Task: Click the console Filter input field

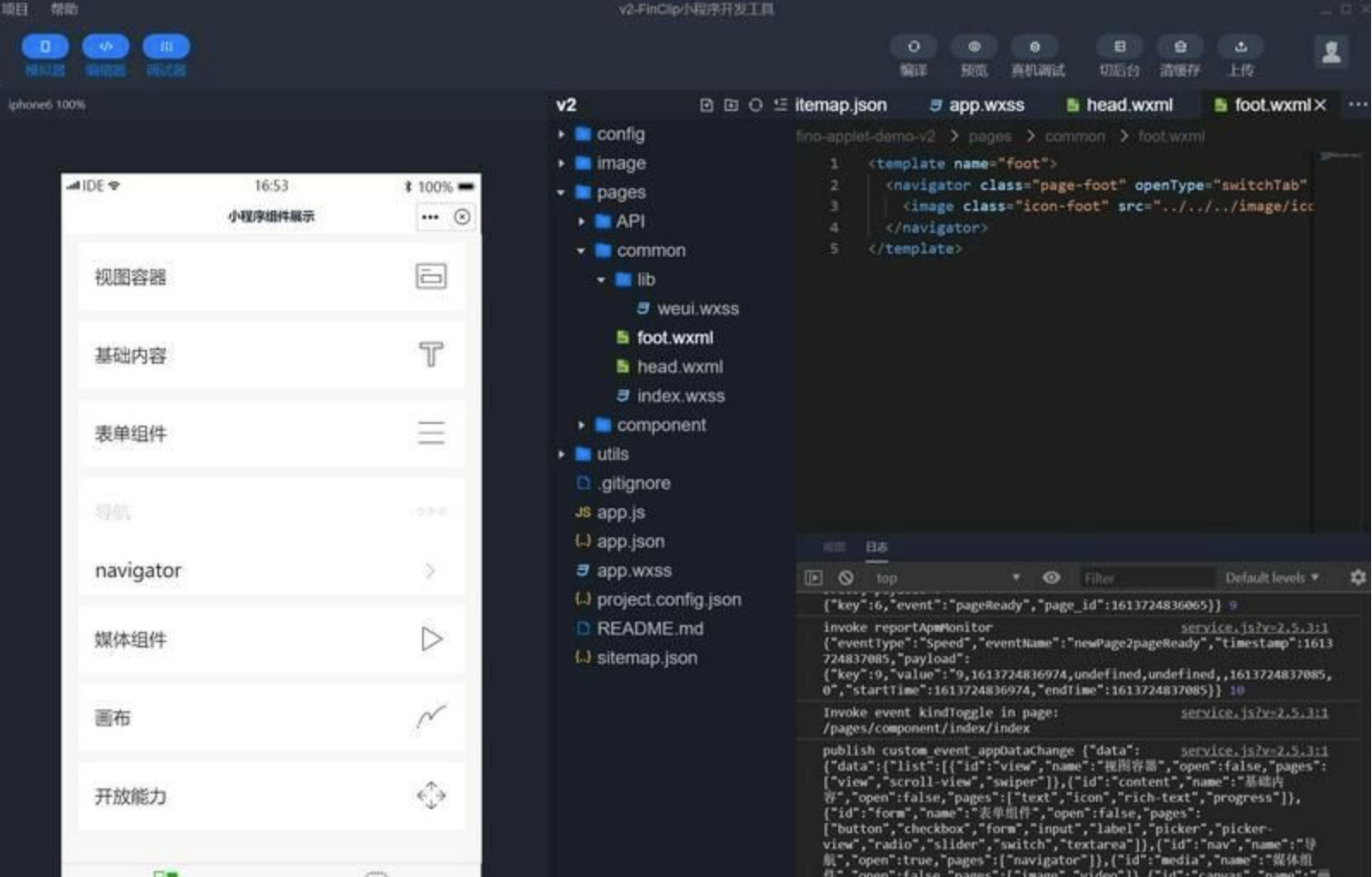Action: [1145, 579]
